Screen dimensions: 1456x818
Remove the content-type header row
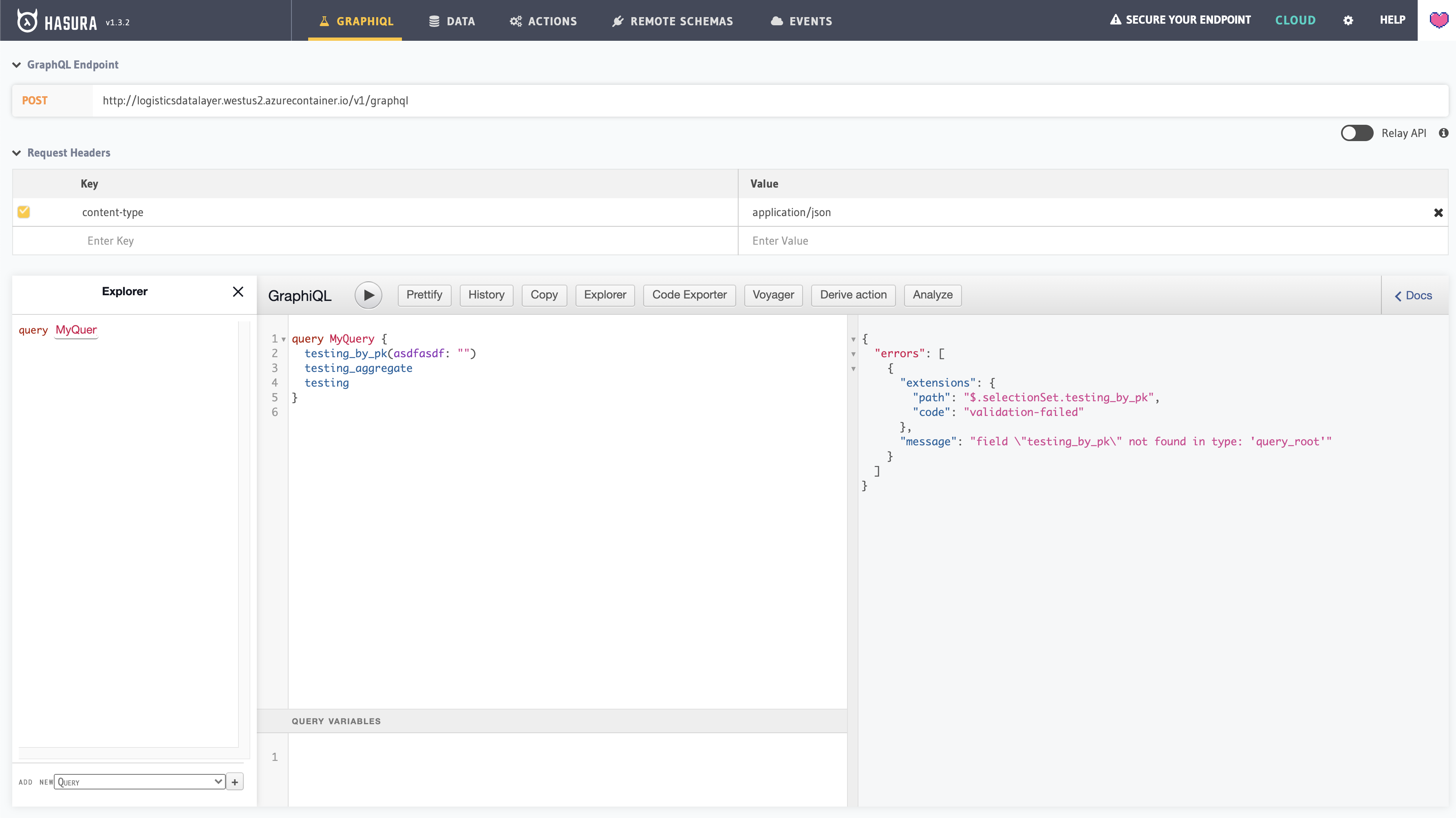point(1438,212)
